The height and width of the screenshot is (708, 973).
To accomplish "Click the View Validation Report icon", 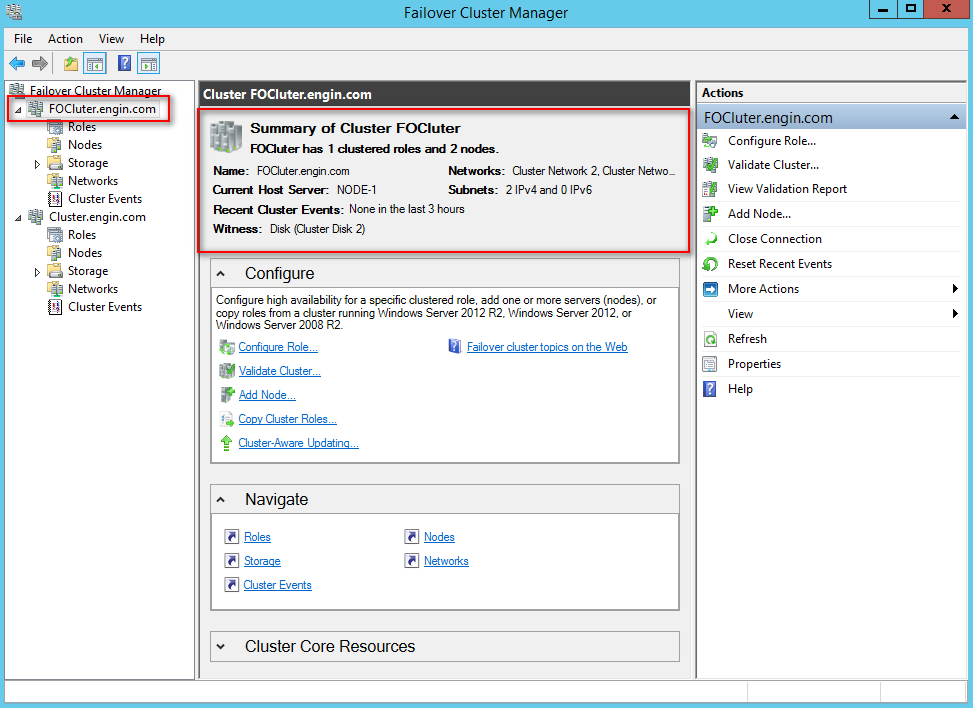I will tap(710, 189).
